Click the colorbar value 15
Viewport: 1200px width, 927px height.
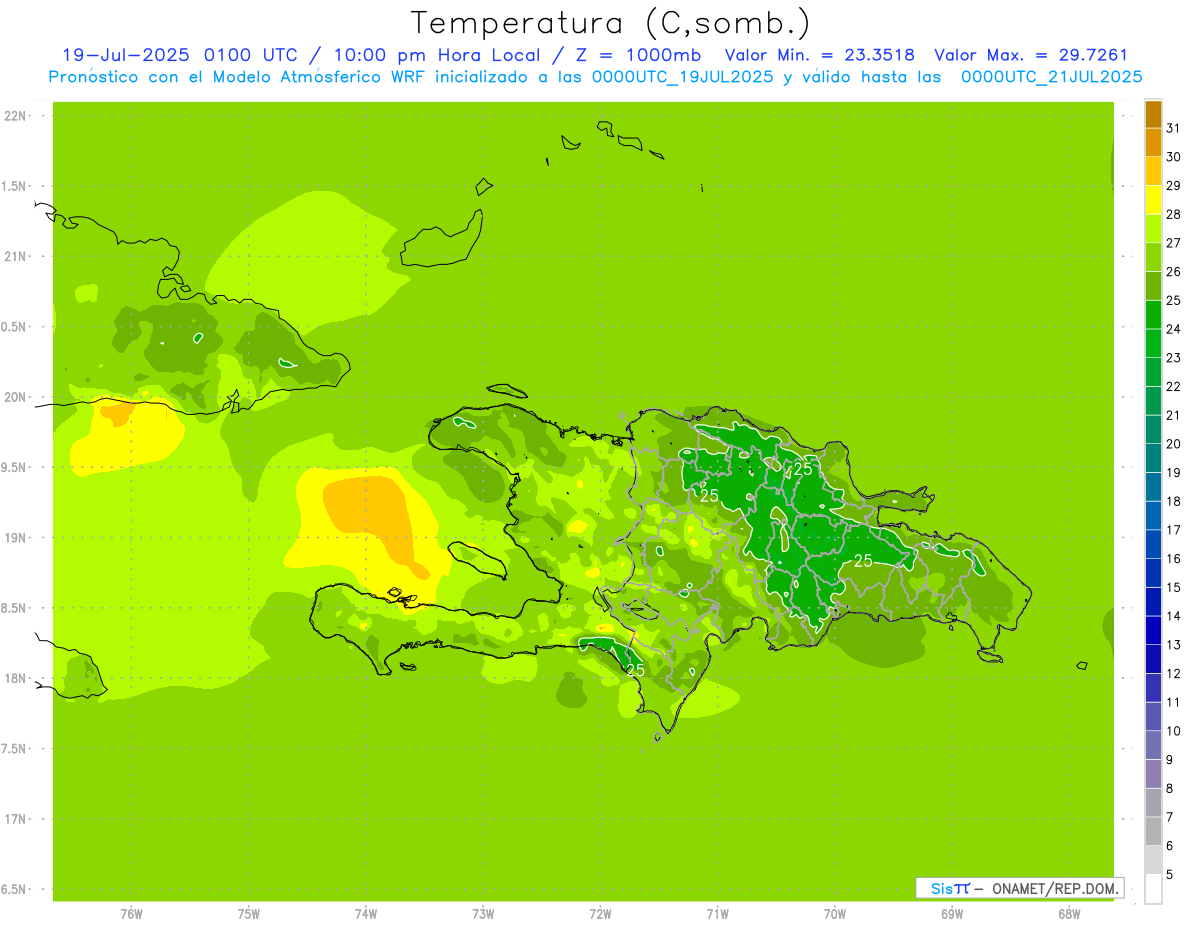pyautogui.click(x=1174, y=588)
